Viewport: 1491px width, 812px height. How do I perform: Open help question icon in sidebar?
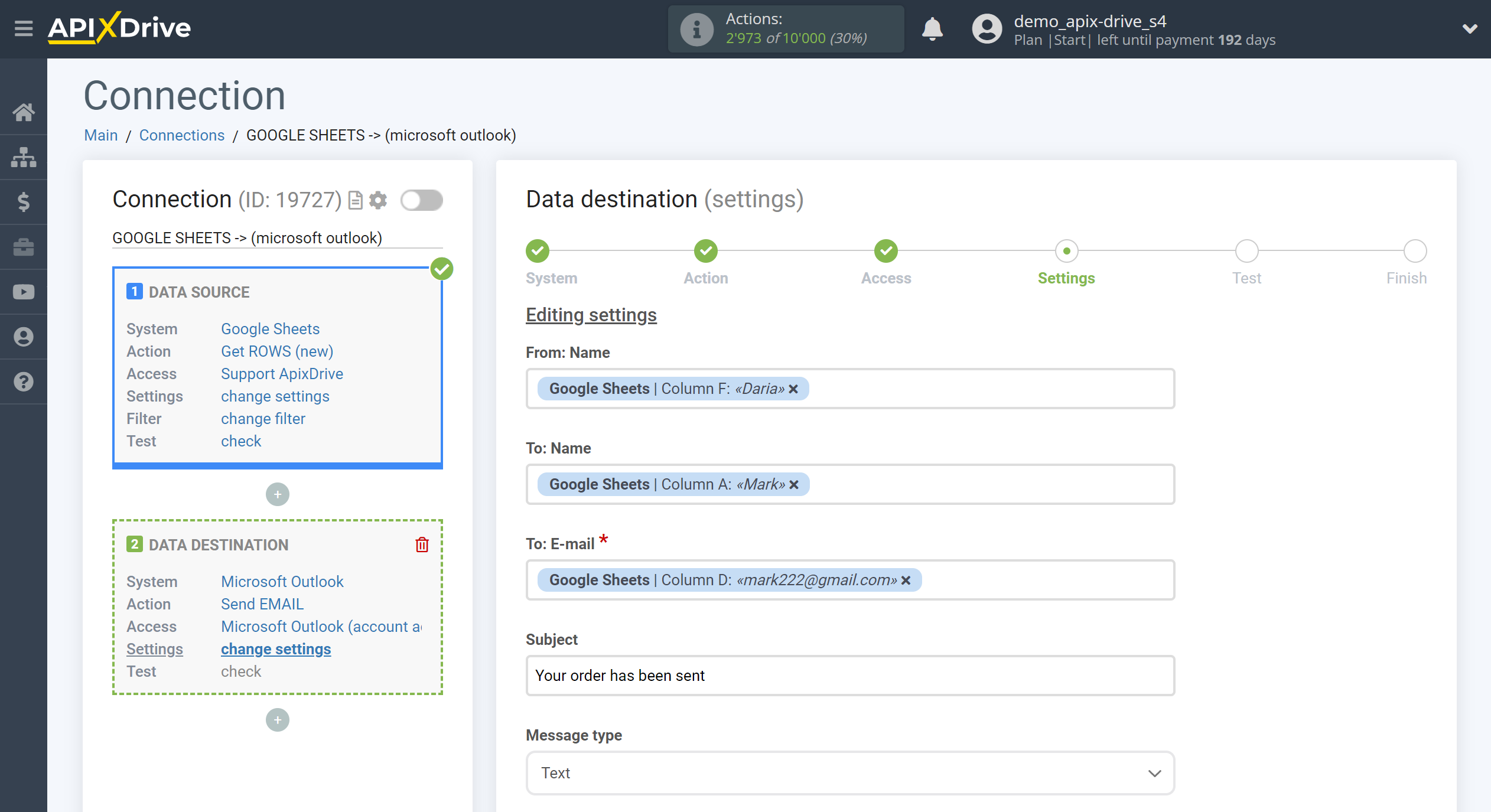tap(24, 381)
